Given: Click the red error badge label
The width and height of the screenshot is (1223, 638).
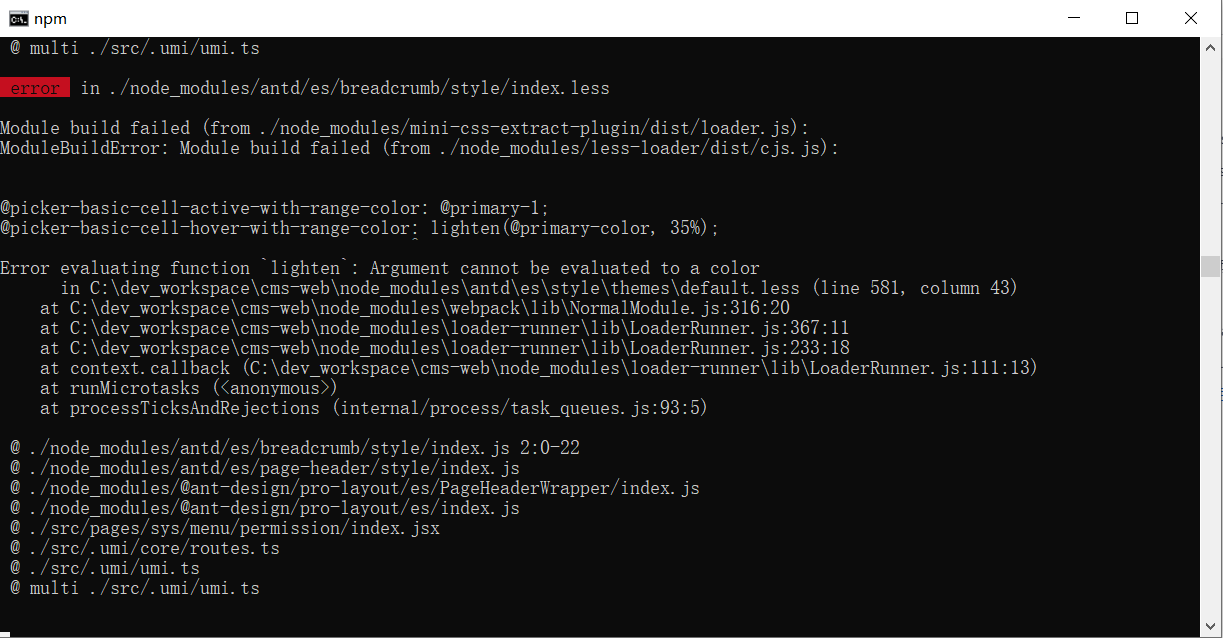Looking at the screenshot, I should [35, 88].
